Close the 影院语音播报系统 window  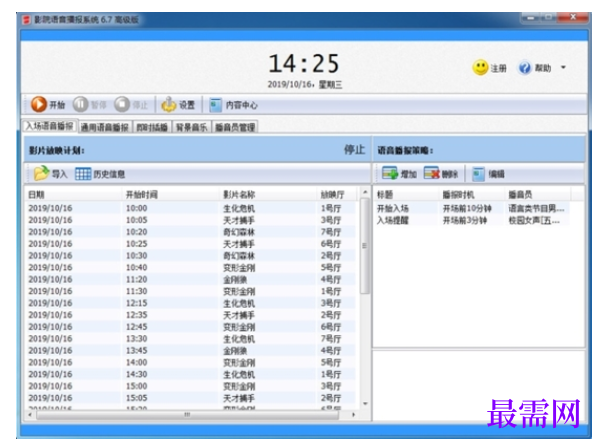573,17
